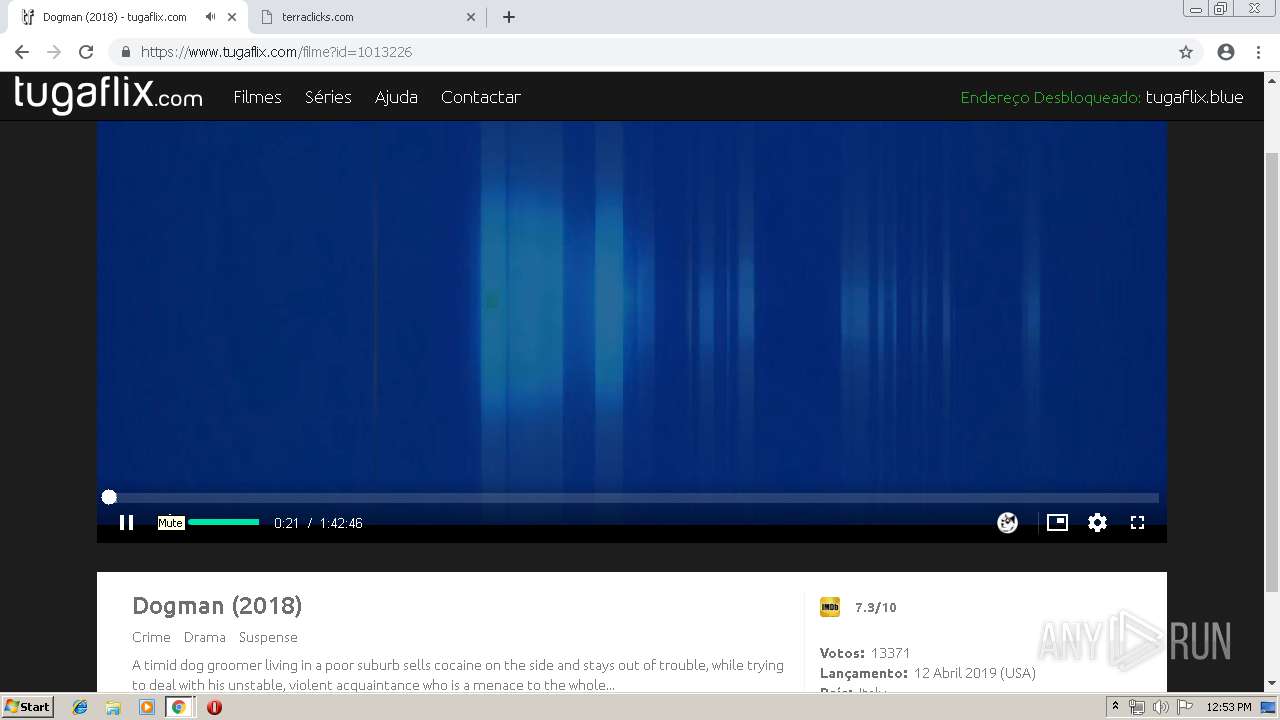Click the cartoon face logo icon in player
The height and width of the screenshot is (720, 1280).
click(1007, 522)
